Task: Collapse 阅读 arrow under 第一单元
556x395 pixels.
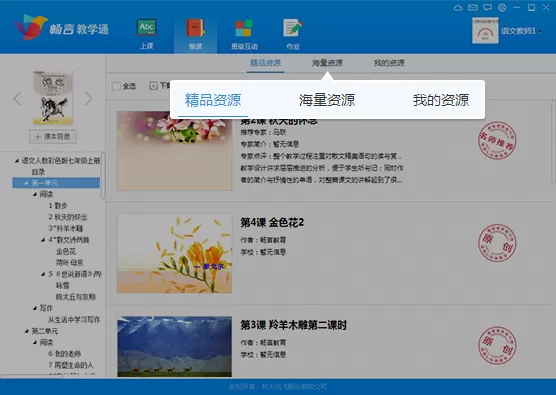Action: [x=34, y=194]
